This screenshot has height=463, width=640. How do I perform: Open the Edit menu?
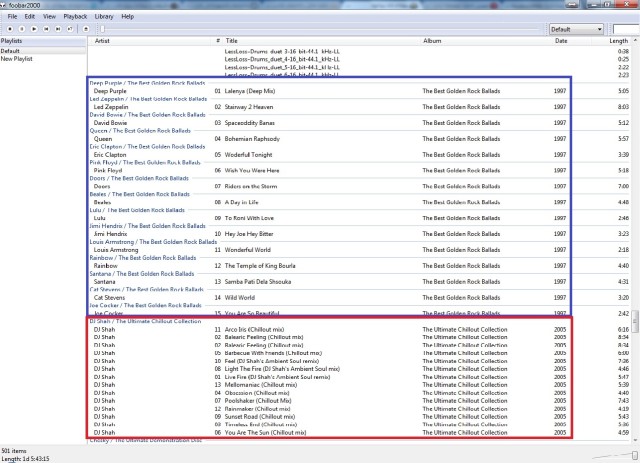[30, 16]
